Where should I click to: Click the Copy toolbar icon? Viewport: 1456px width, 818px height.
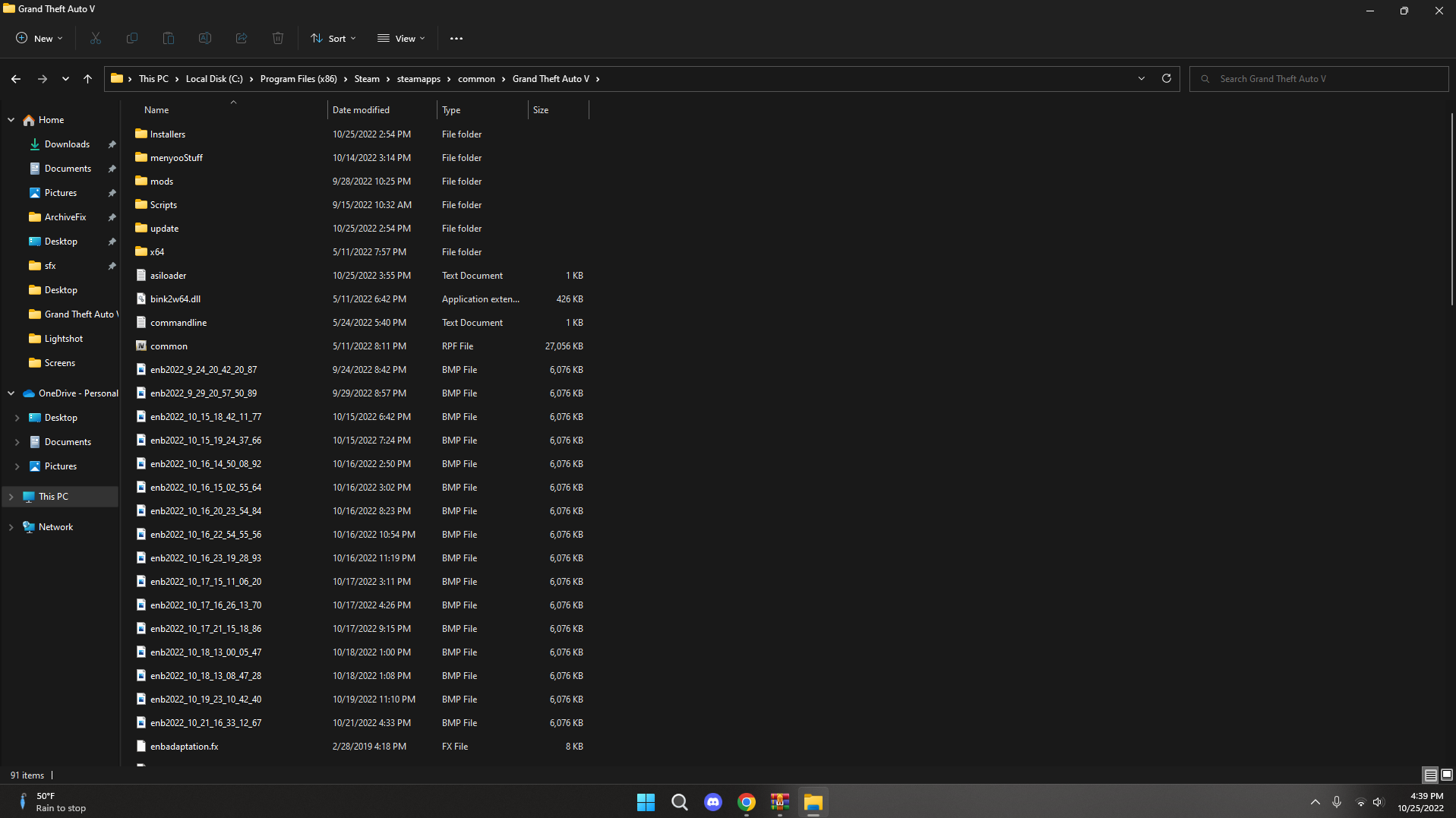[131, 38]
